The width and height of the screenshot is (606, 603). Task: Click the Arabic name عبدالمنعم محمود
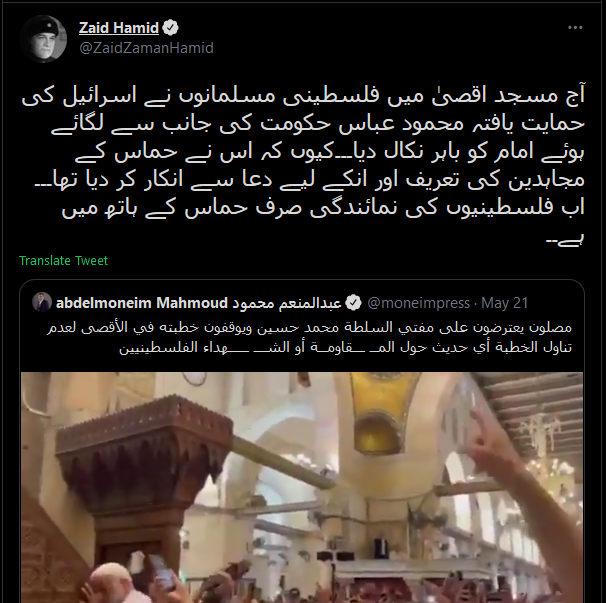tap(286, 303)
